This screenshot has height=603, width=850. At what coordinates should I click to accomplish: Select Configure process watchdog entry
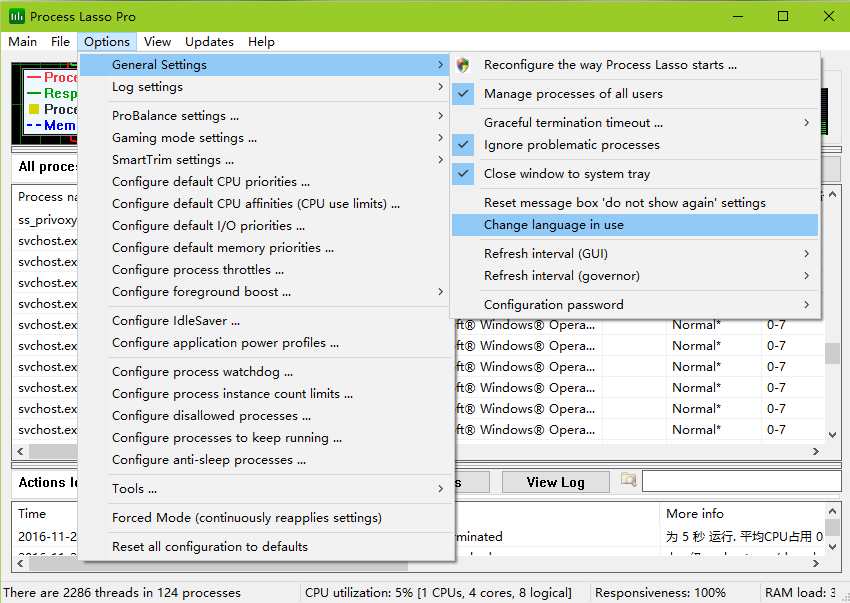point(195,372)
